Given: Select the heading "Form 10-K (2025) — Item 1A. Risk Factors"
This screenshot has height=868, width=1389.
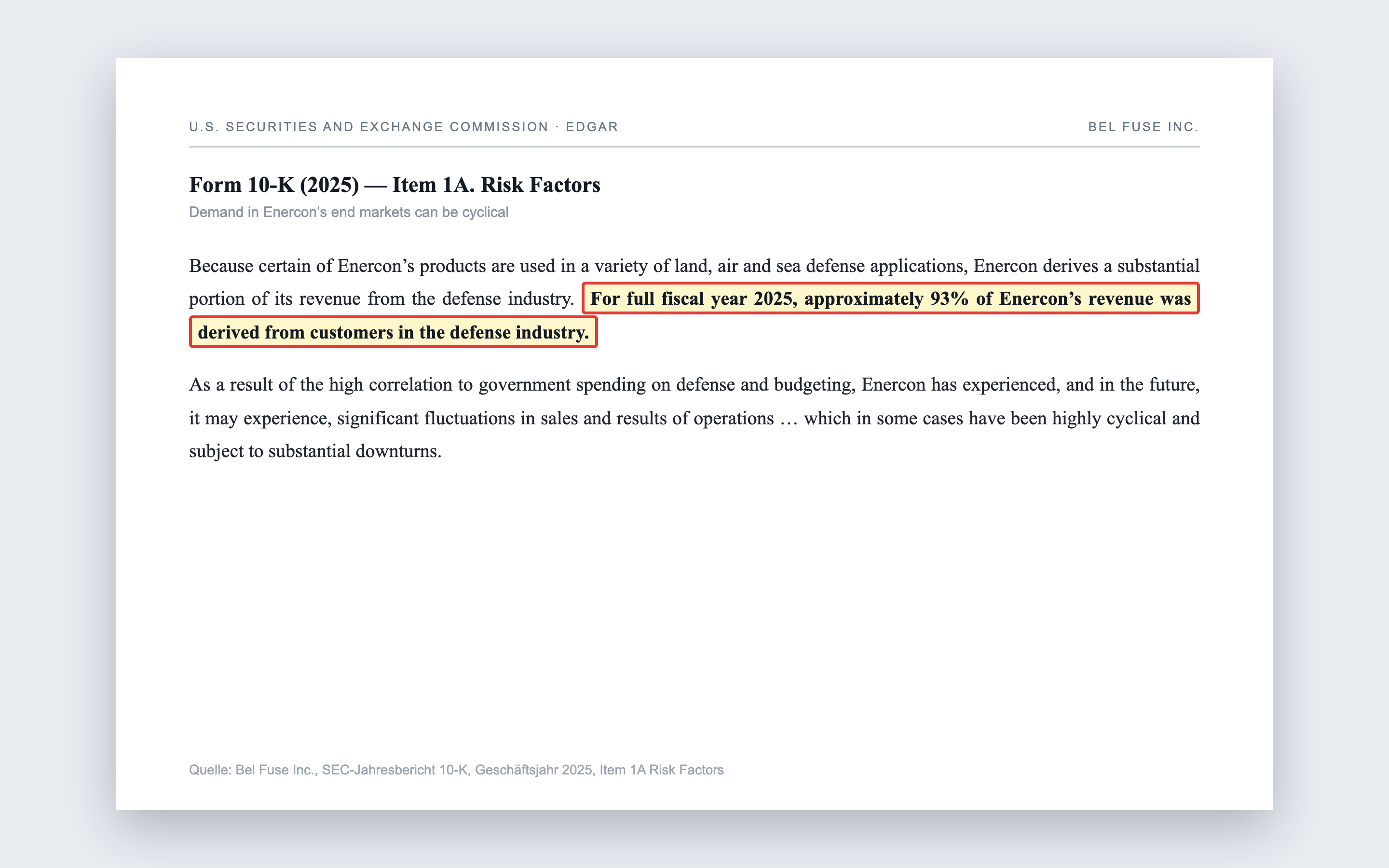Looking at the screenshot, I should coord(395,185).
